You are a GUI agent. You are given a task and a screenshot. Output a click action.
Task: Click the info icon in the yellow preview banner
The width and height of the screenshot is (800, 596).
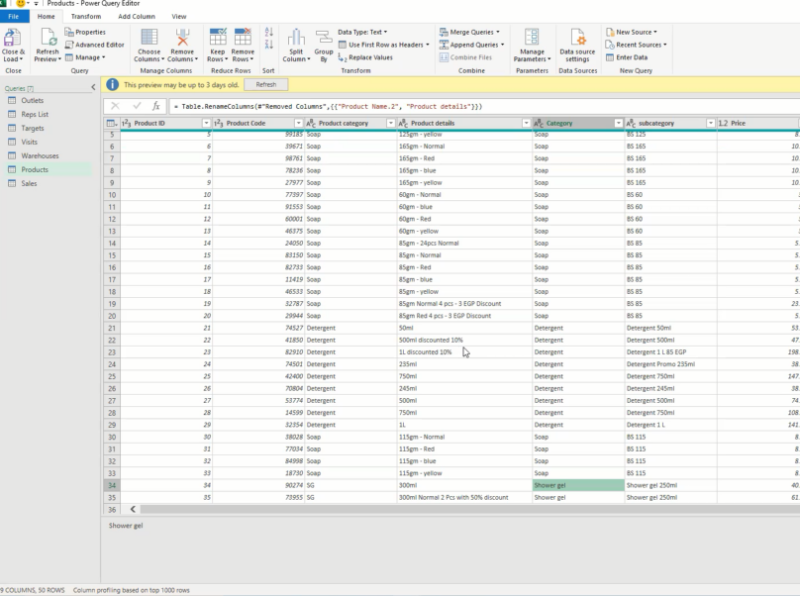click(112, 85)
